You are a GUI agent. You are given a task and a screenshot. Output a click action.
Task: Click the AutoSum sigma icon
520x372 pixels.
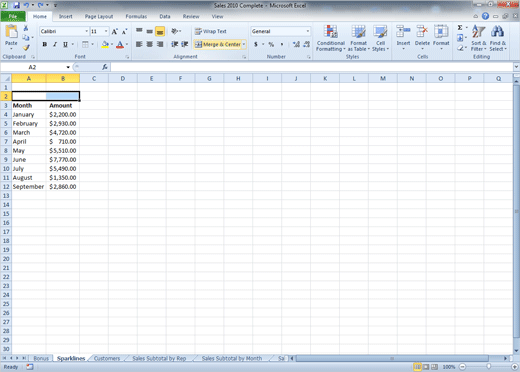coord(460,28)
